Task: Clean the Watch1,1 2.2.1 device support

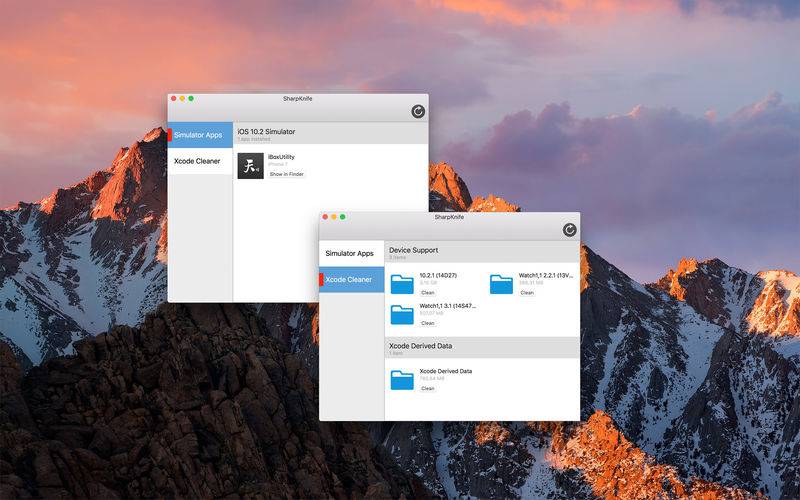Action: (x=527, y=292)
